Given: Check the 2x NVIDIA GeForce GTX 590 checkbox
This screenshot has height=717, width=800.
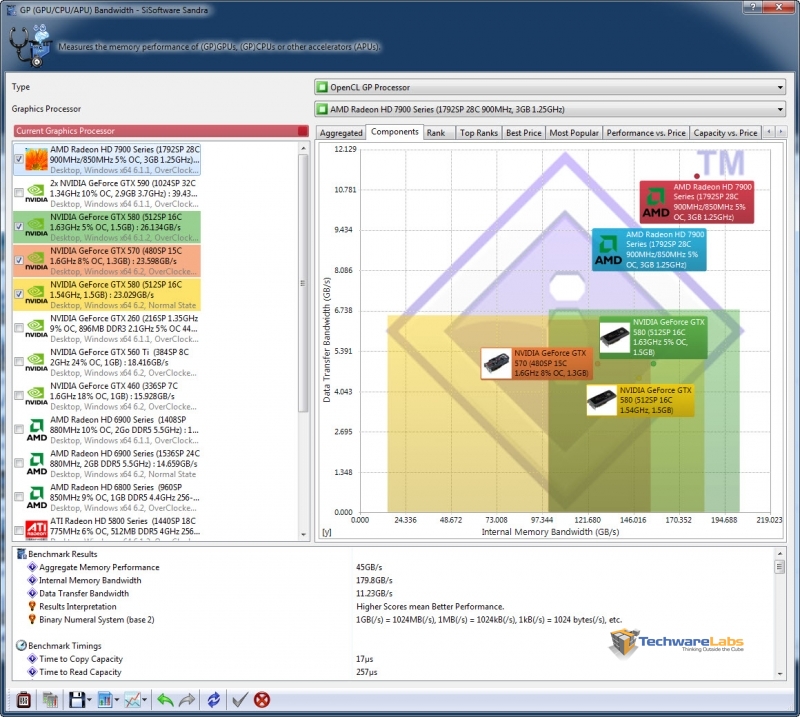Looking at the screenshot, I should pyautogui.click(x=19, y=193).
